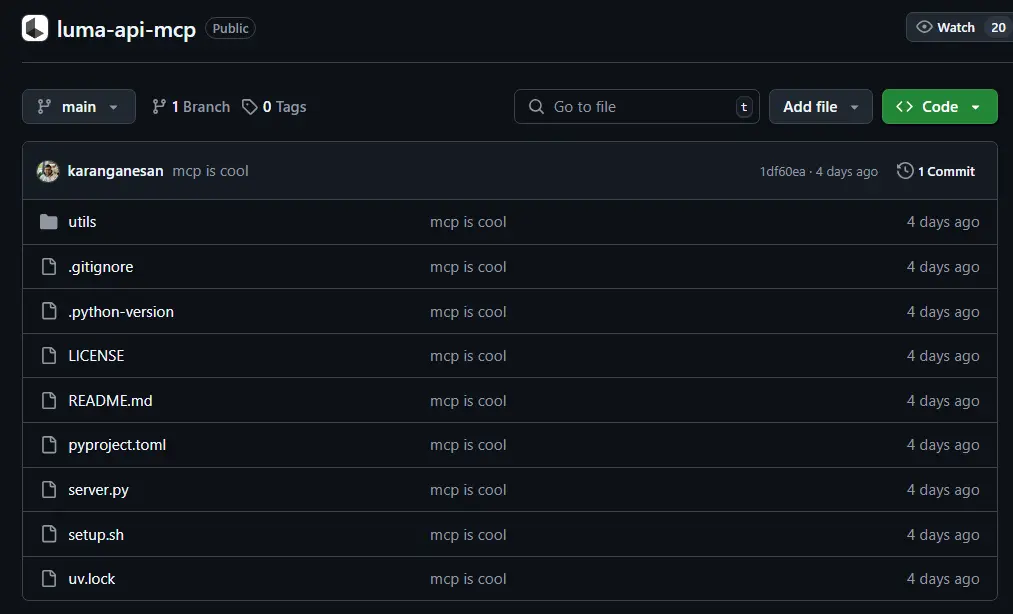Open the pyproject.toml file link

(x=117, y=445)
